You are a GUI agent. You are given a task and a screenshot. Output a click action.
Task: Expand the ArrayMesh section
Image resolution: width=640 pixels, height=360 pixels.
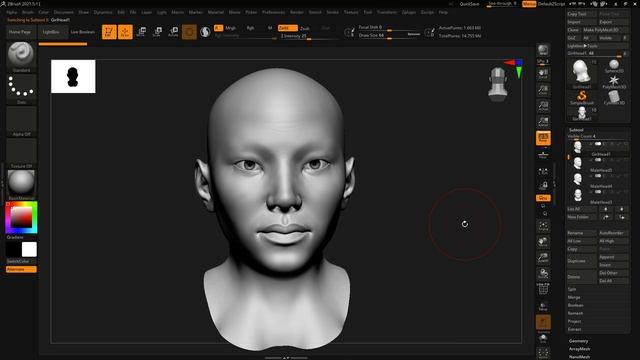[x=580, y=349]
